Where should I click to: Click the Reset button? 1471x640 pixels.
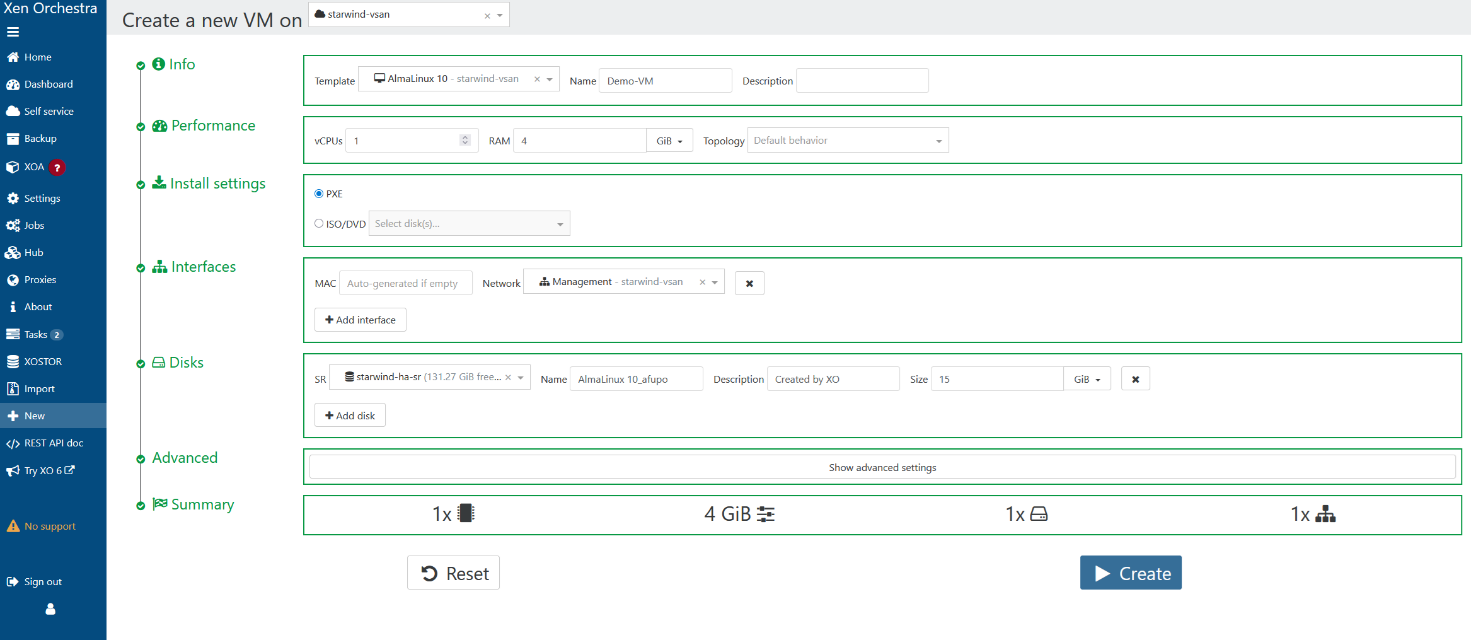(x=454, y=573)
